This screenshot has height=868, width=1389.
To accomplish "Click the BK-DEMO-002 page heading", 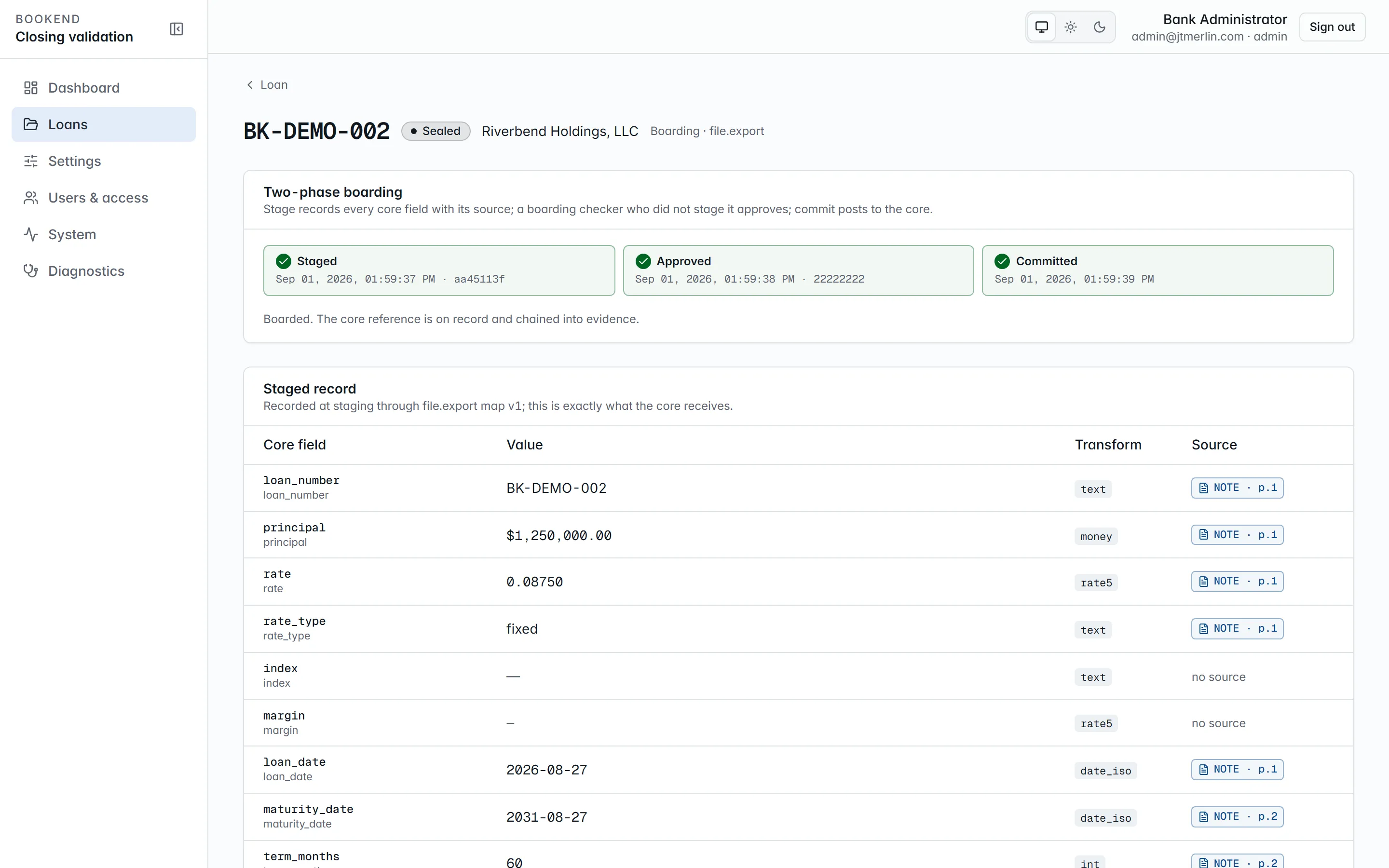I will [316, 132].
